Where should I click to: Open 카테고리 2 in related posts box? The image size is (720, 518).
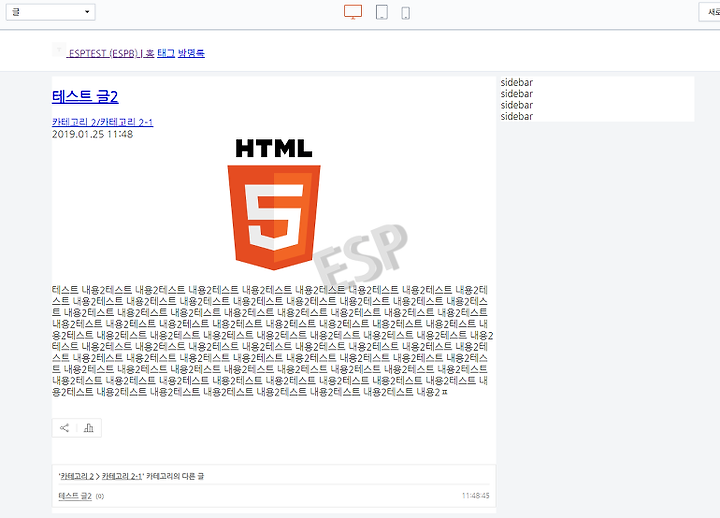point(77,476)
